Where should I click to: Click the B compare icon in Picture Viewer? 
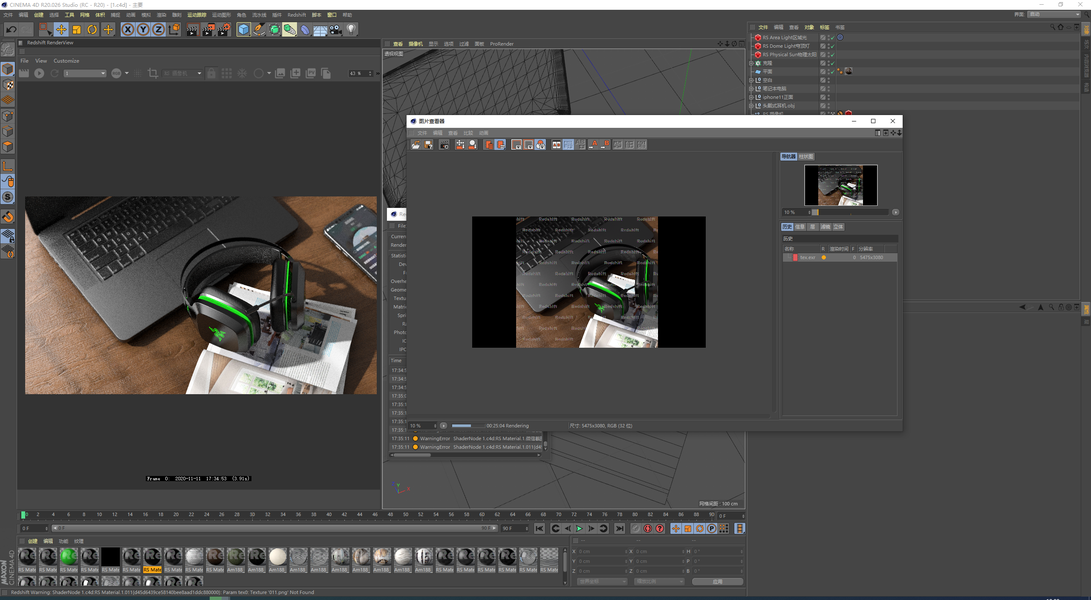605,144
